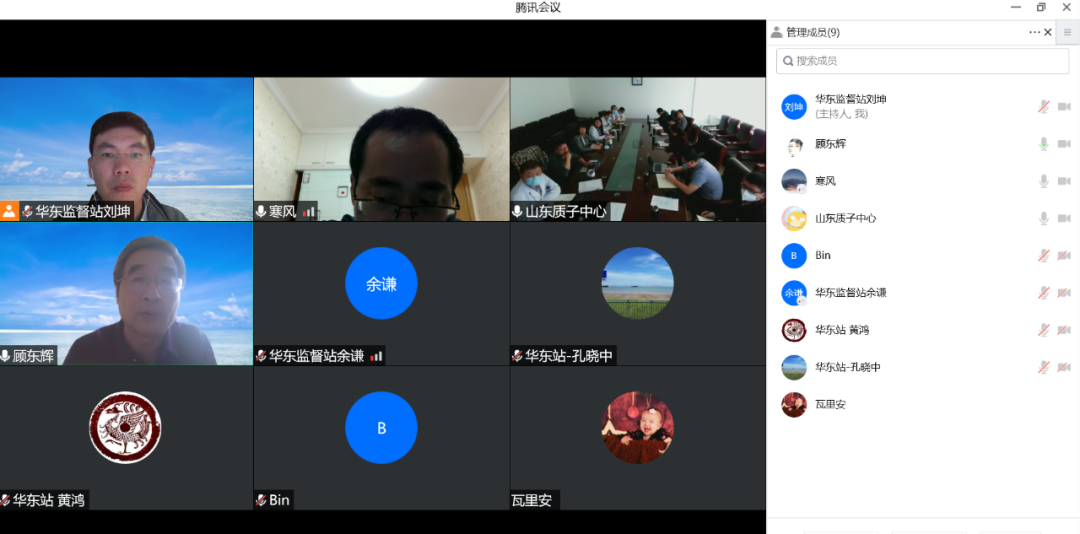Click muted mic icon on 华东监督站刘坤 video label

click(x=28, y=212)
